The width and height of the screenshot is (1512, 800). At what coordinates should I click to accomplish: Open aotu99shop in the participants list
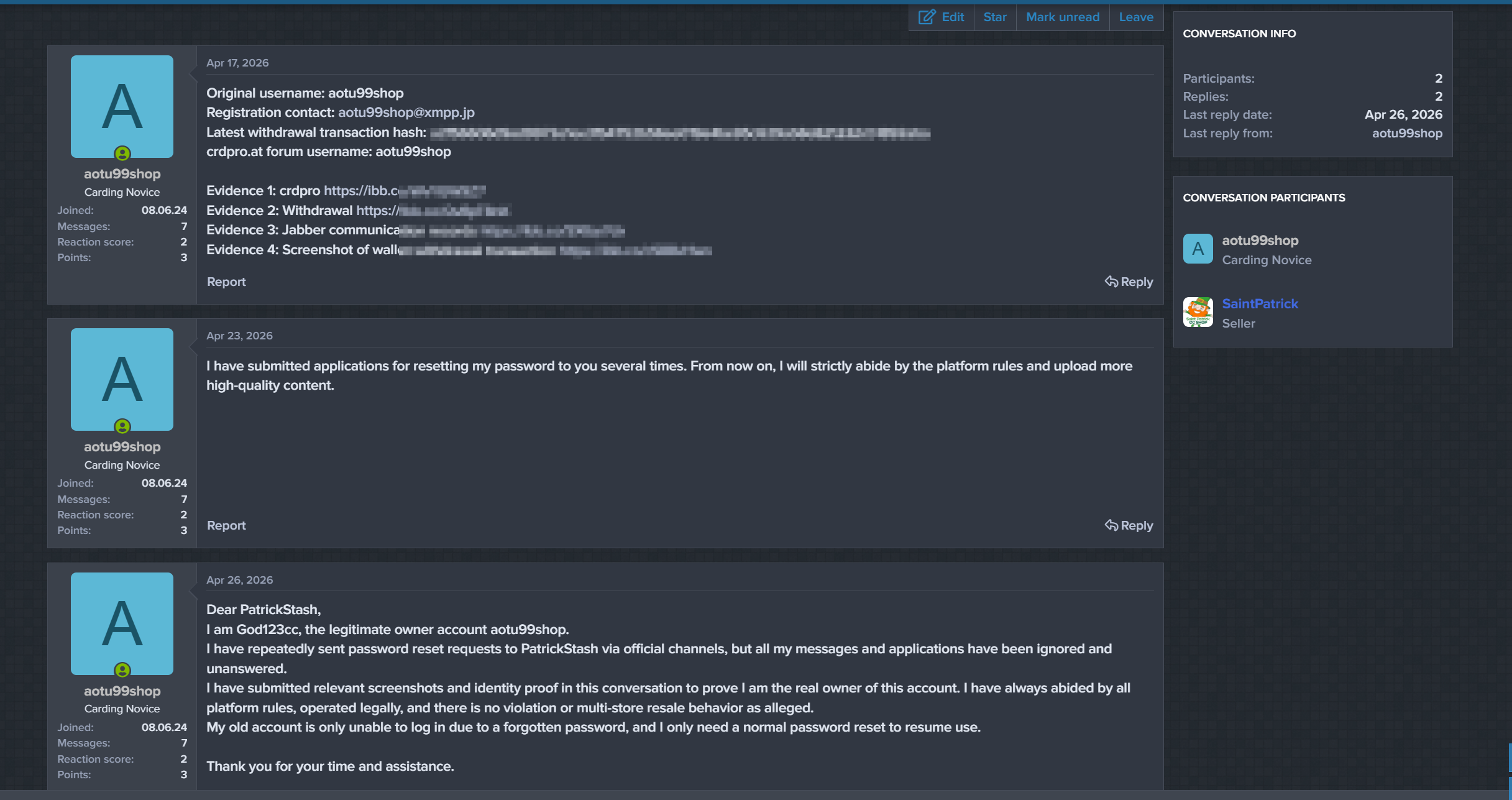(x=1260, y=240)
